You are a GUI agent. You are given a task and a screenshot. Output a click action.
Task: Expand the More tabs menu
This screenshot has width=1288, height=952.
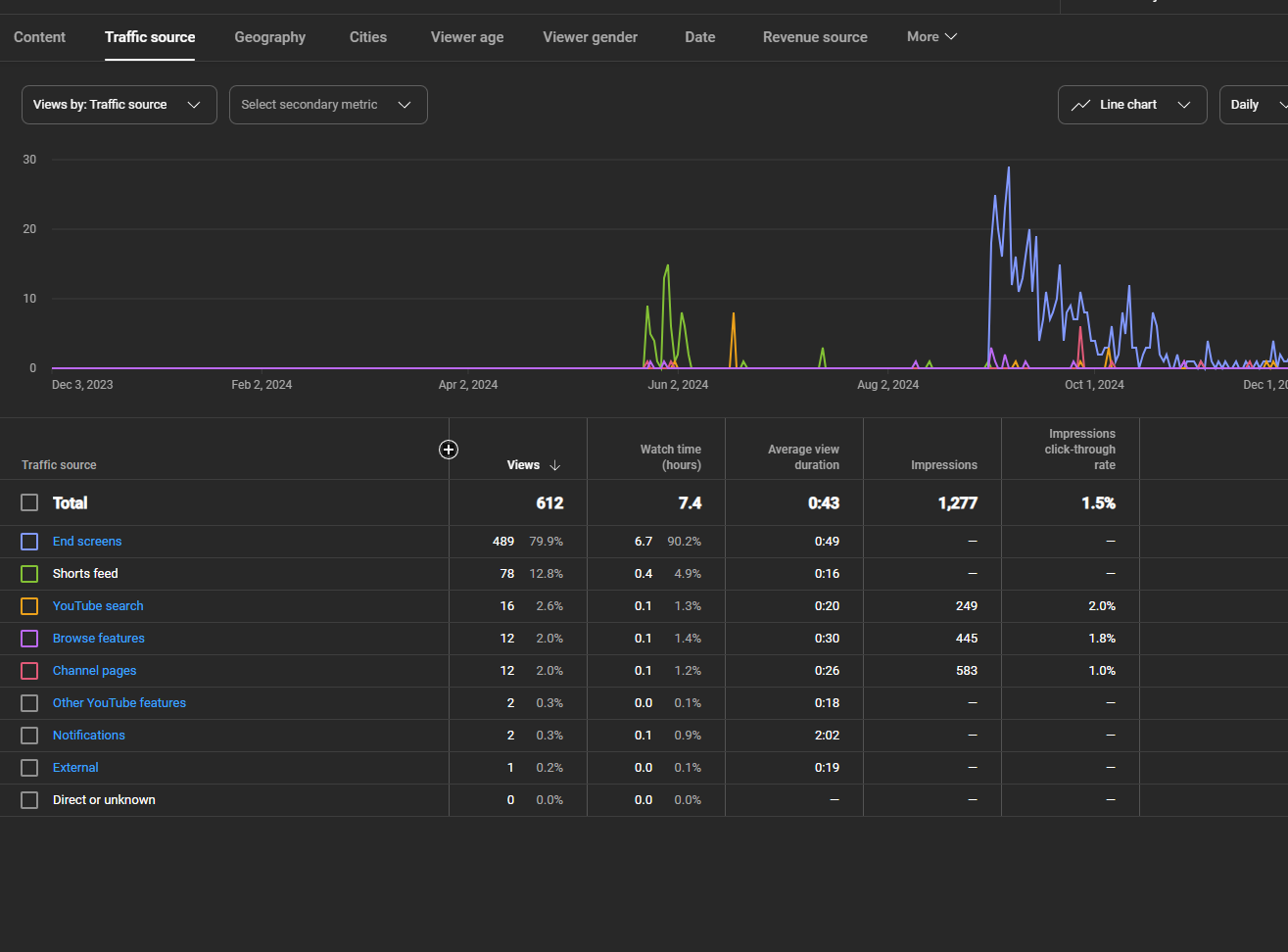tap(931, 36)
